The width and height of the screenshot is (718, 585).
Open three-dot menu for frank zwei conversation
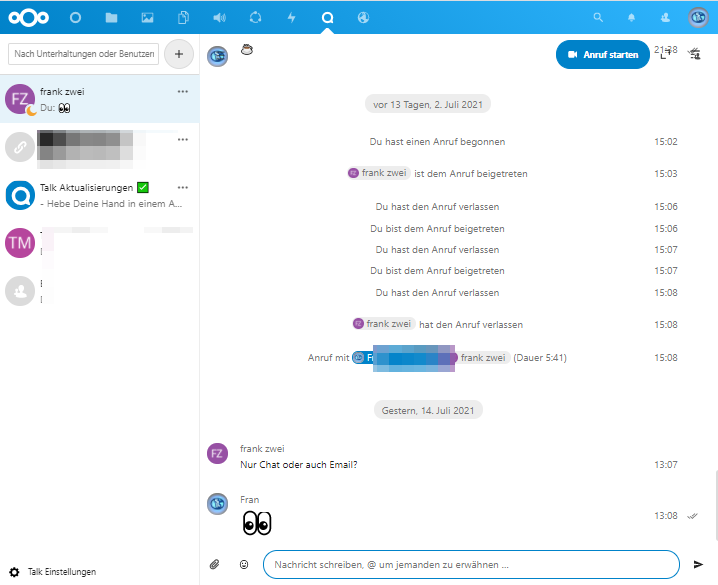click(182, 91)
